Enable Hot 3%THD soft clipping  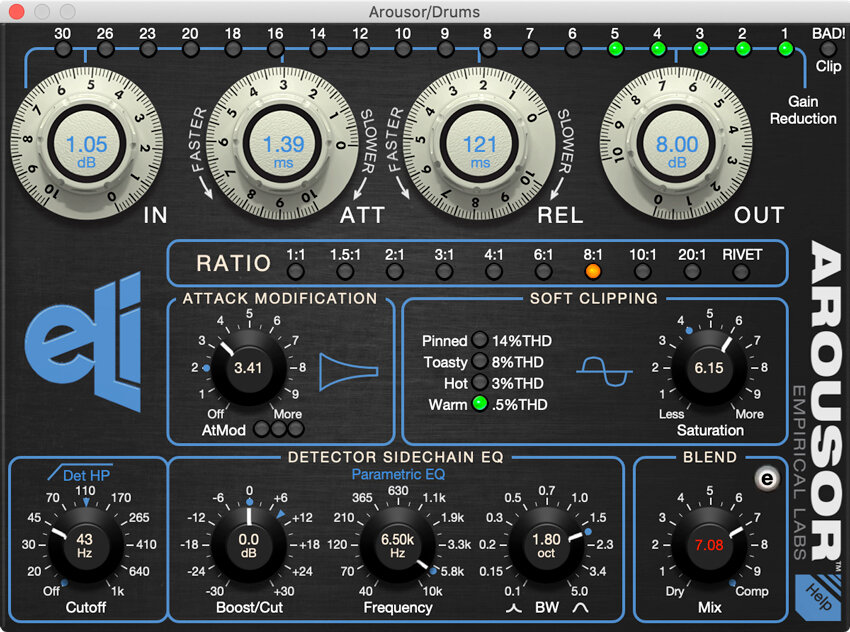click(479, 382)
